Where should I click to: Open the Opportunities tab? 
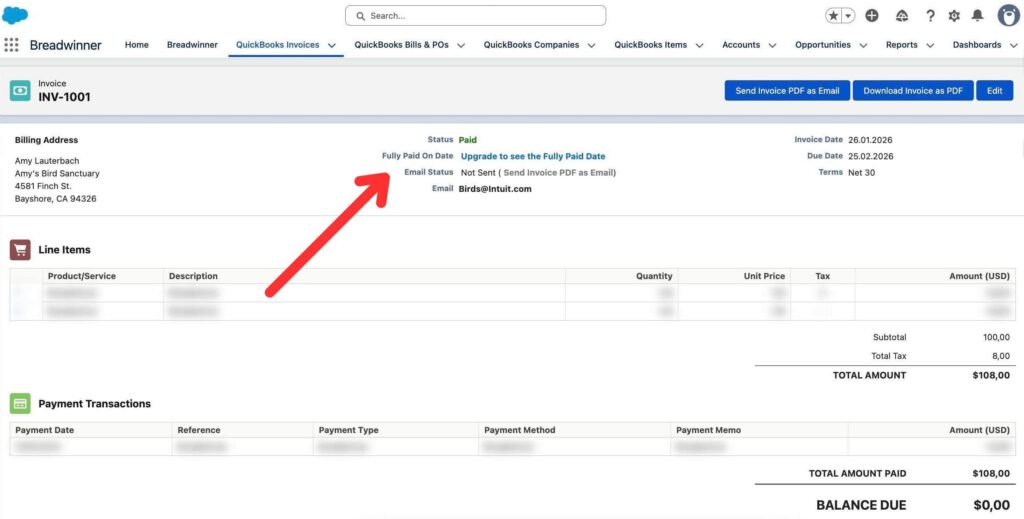(823, 45)
